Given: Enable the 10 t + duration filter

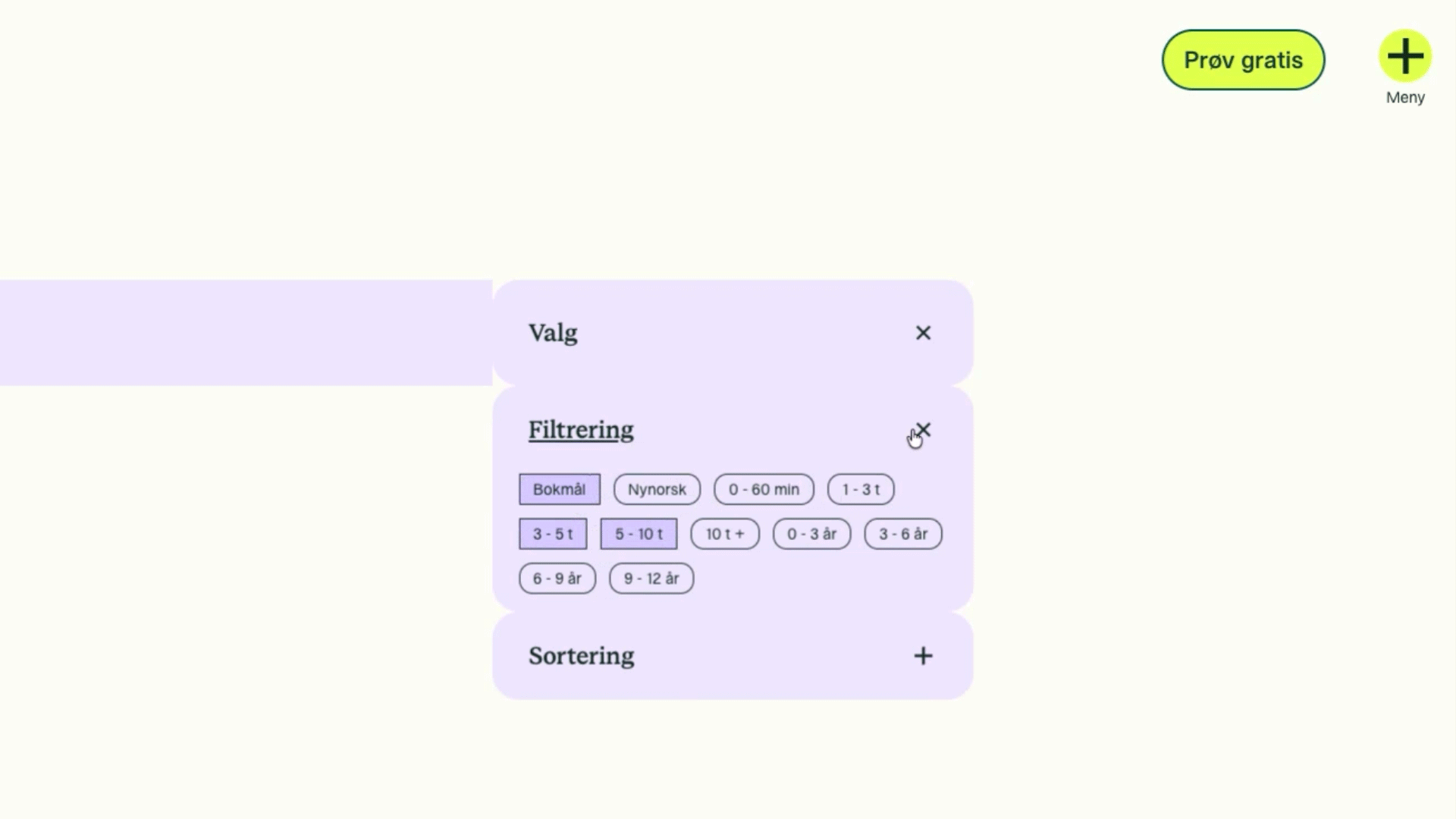Looking at the screenshot, I should 725,534.
